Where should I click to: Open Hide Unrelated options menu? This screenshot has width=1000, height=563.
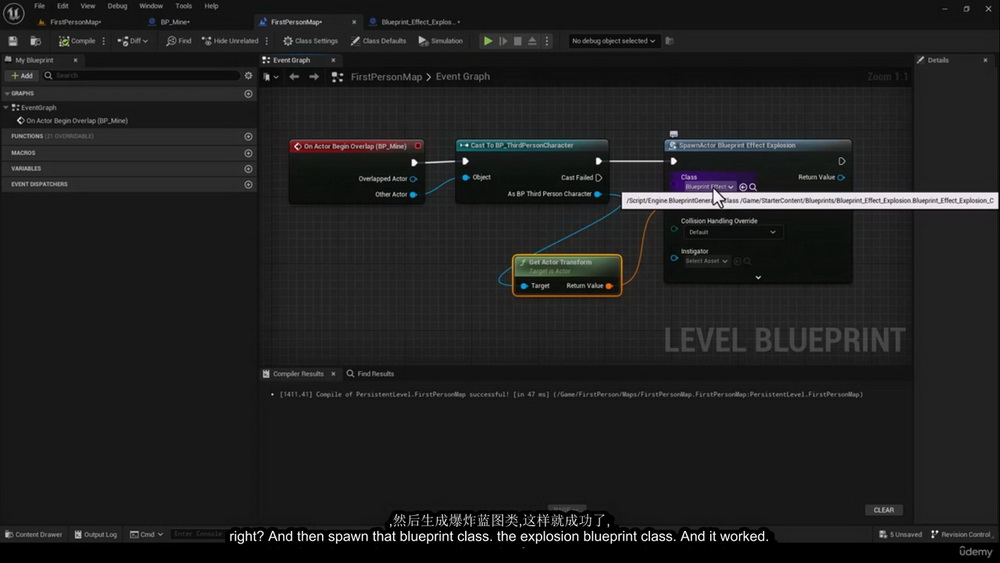267,41
